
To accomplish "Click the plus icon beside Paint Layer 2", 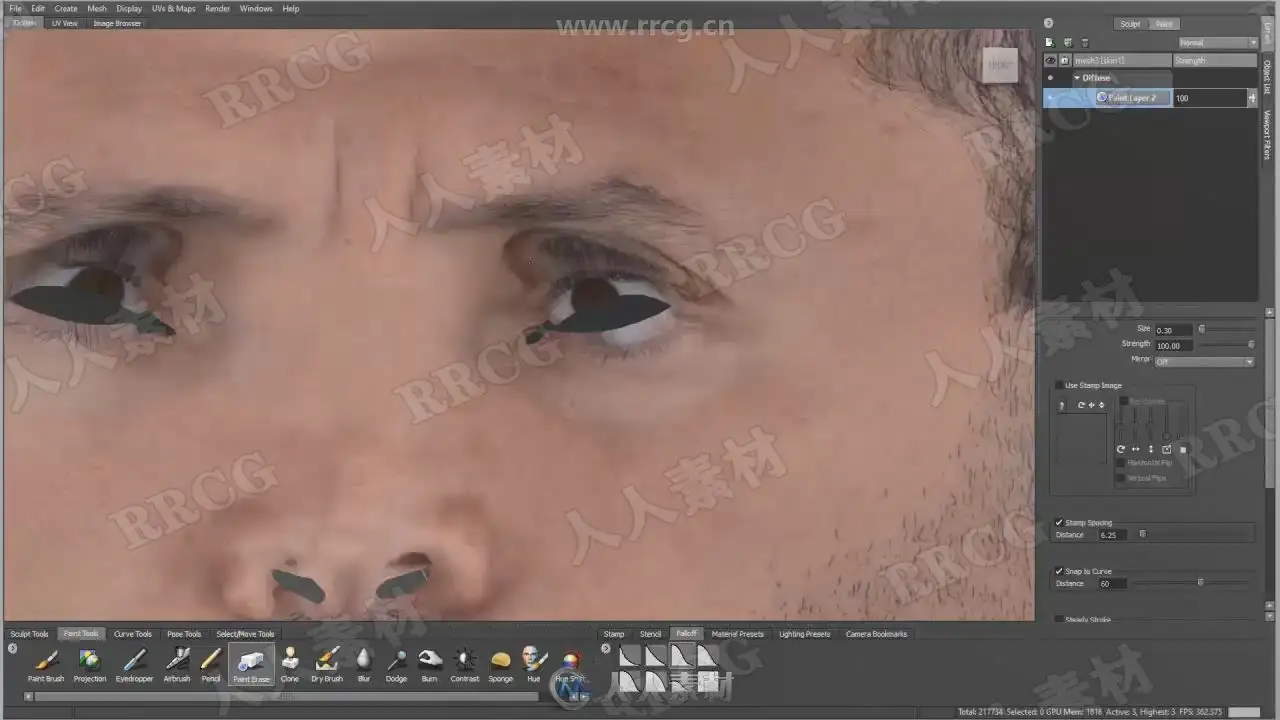I will (1252, 98).
